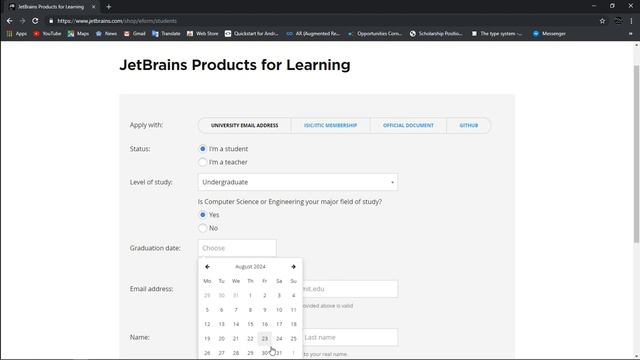The height and width of the screenshot is (360, 640).
Task: Open the Web Store bookmark
Action: coord(202,33)
